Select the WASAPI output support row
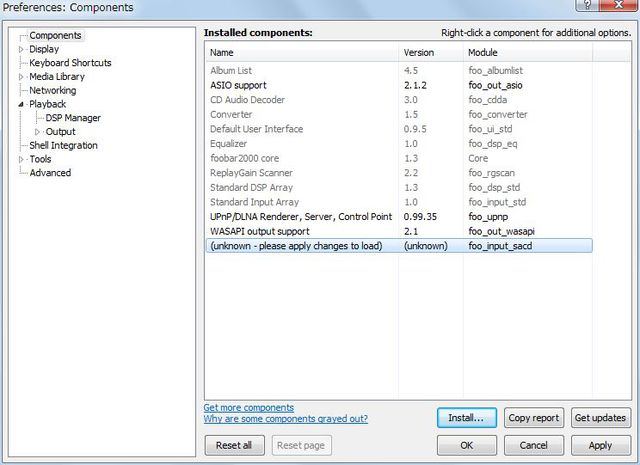The height and width of the screenshot is (465, 640). pyautogui.click(x=399, y=231)
